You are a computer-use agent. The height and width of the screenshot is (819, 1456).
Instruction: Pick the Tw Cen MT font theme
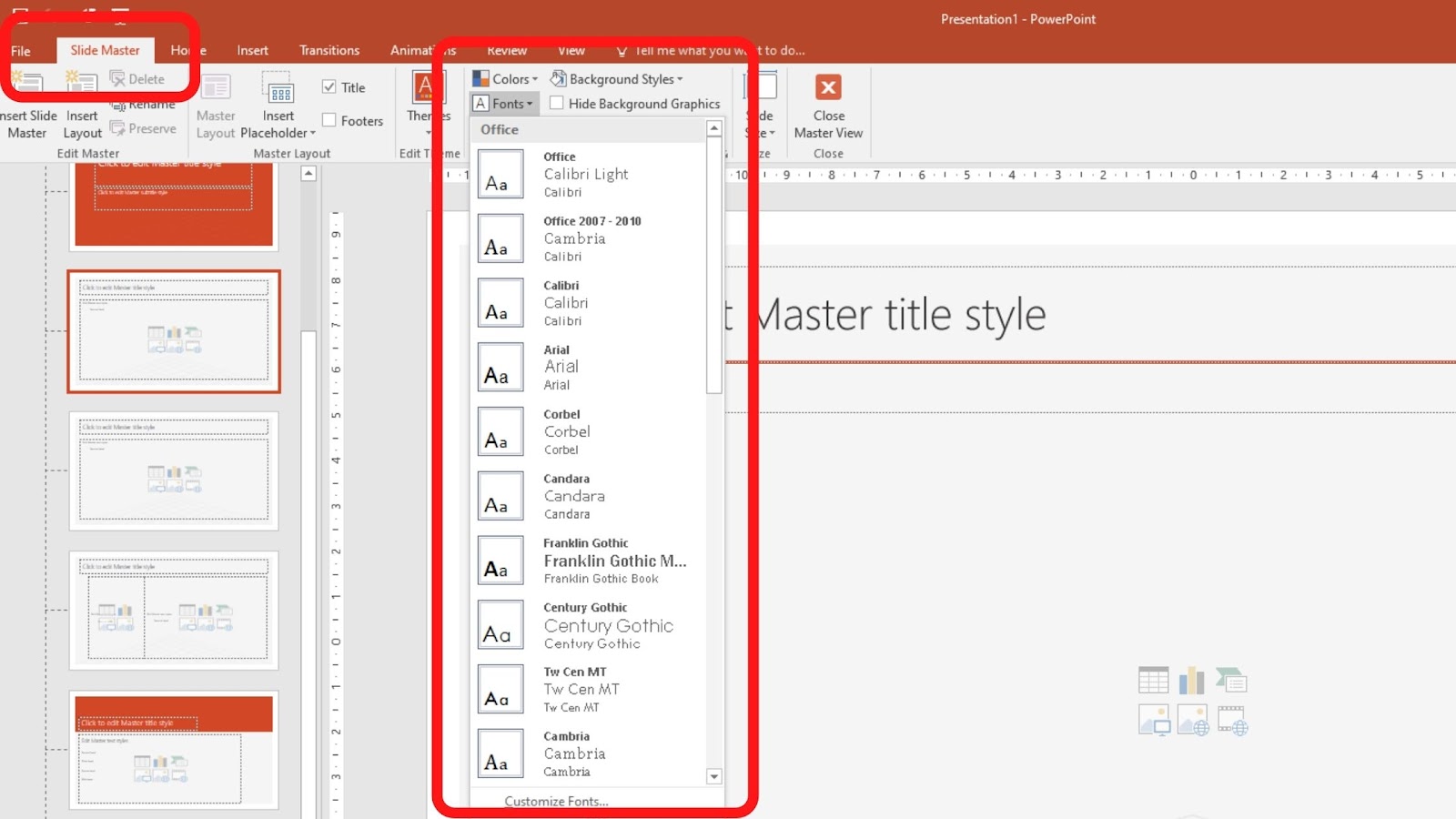[x=590, y=689]
